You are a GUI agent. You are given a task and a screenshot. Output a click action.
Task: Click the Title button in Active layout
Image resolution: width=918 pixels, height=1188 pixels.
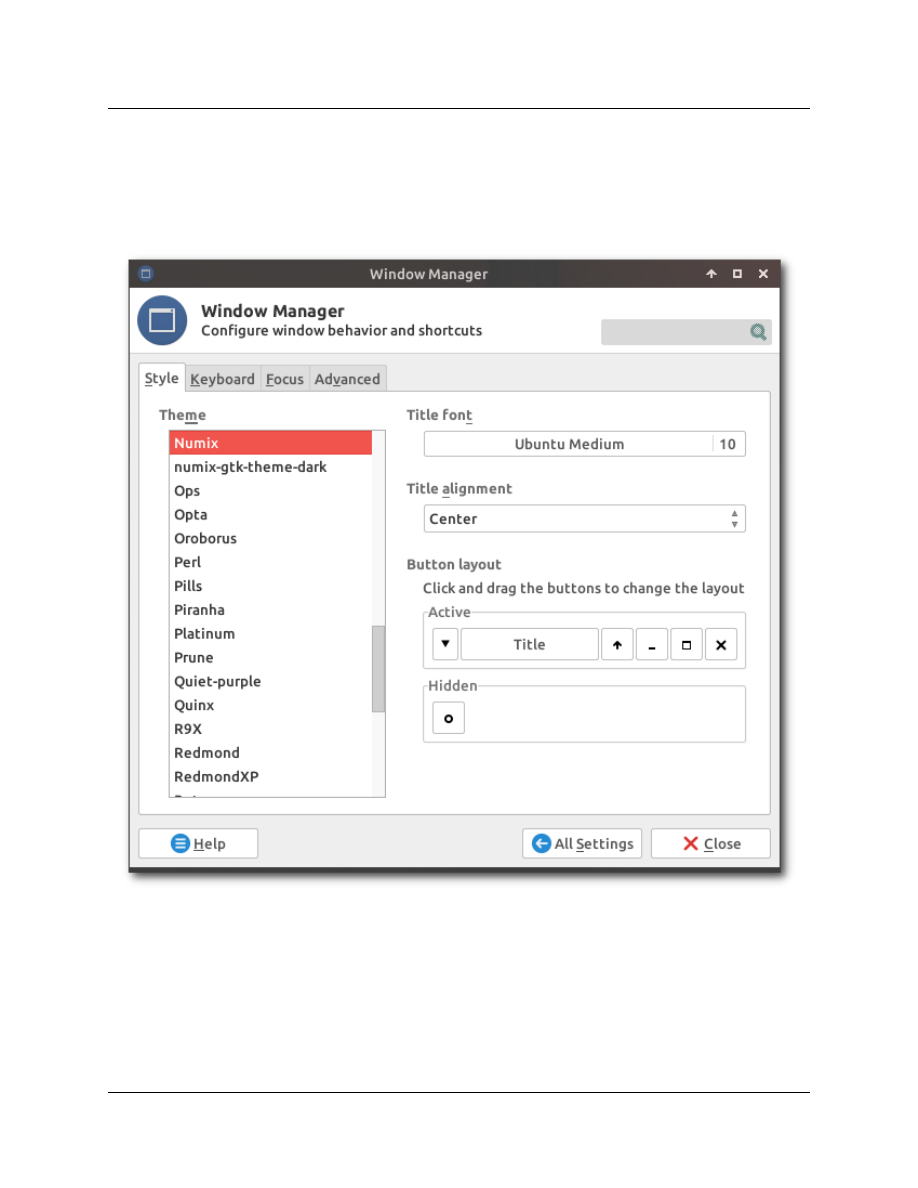pyautogui.click(x=529, y=644)
